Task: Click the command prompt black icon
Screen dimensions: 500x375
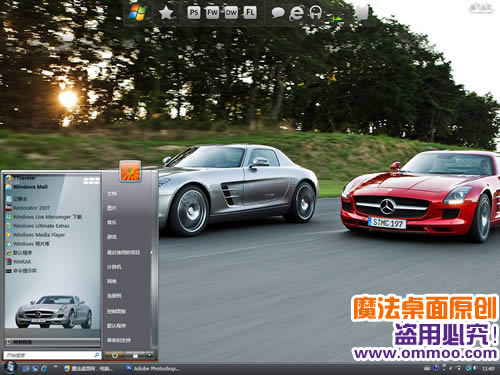Action: click(x=9, y=271)
